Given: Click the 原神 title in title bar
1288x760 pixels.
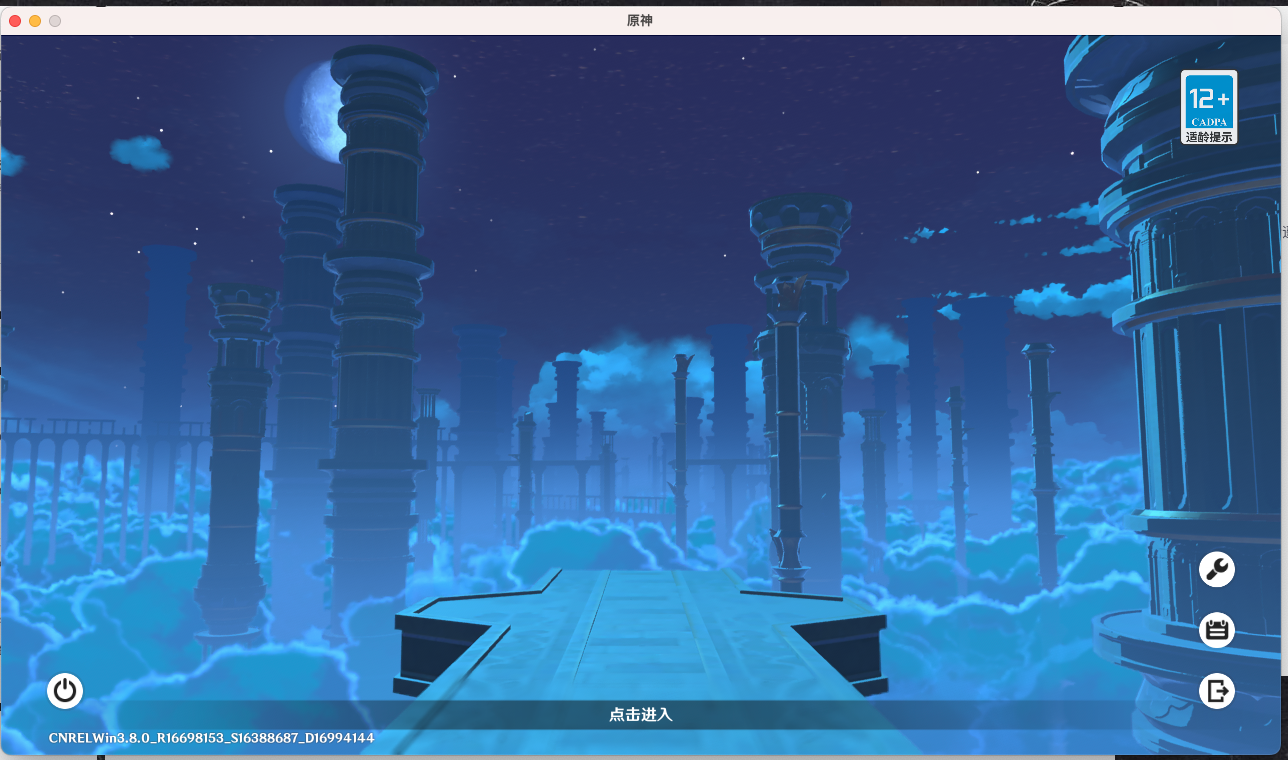Looking at the screenshot, I should point(640,21).
